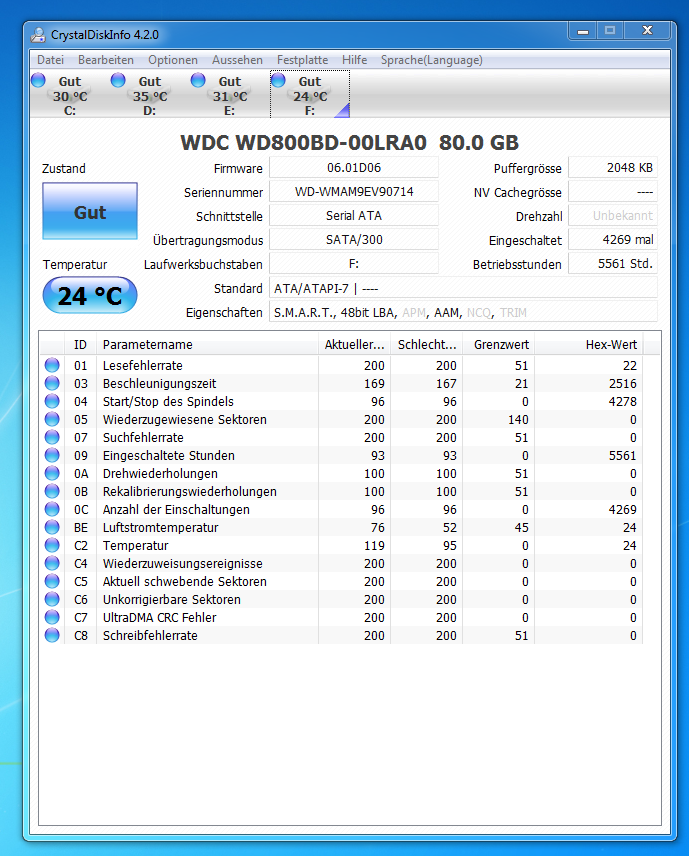The width and height of the screenshot is (689, 856).
Task: Click the serial number field WD-WMAM9EV90714
Action: point(354,192)
